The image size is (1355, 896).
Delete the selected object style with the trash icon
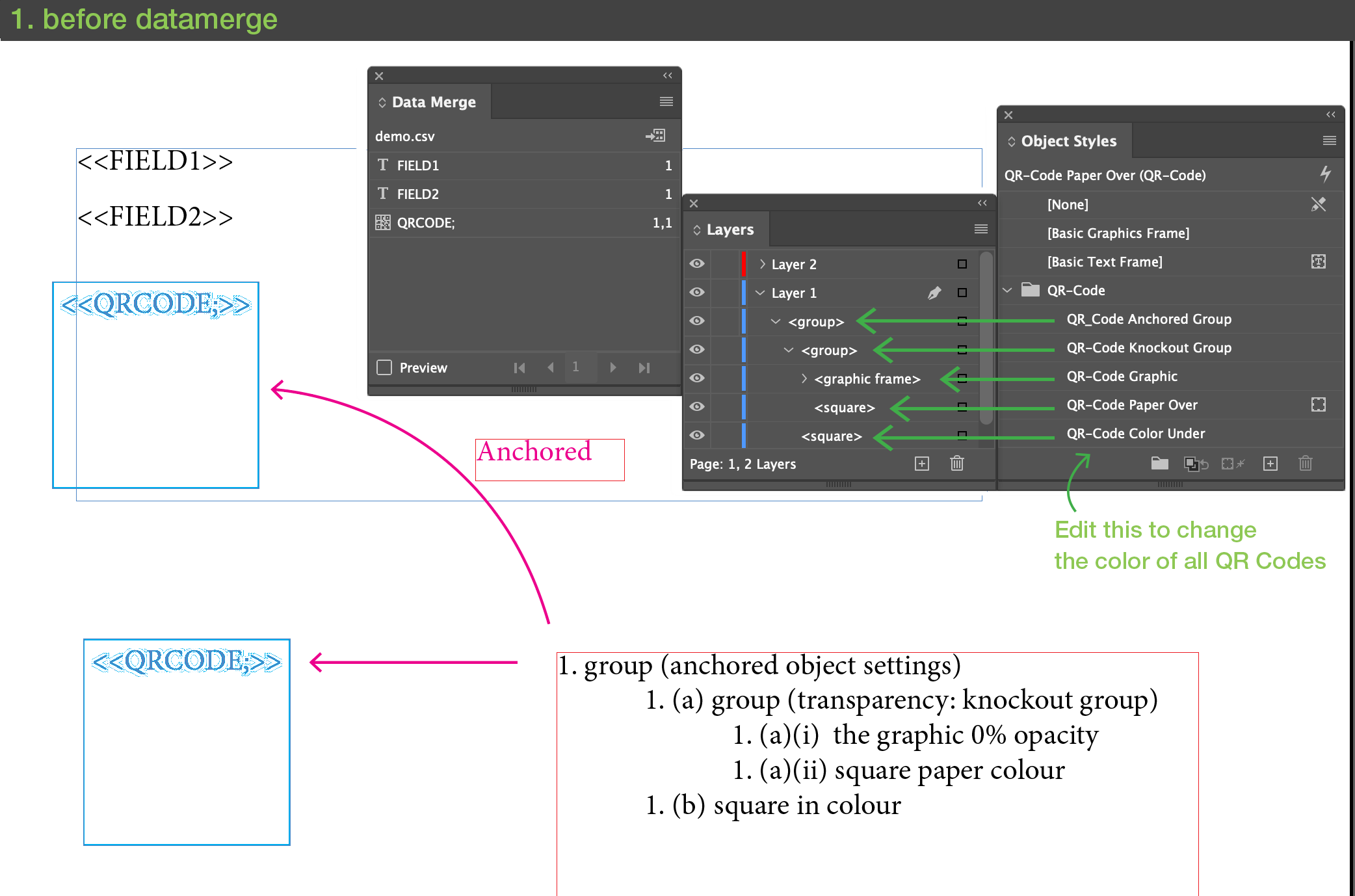[x=1305, y=464]
